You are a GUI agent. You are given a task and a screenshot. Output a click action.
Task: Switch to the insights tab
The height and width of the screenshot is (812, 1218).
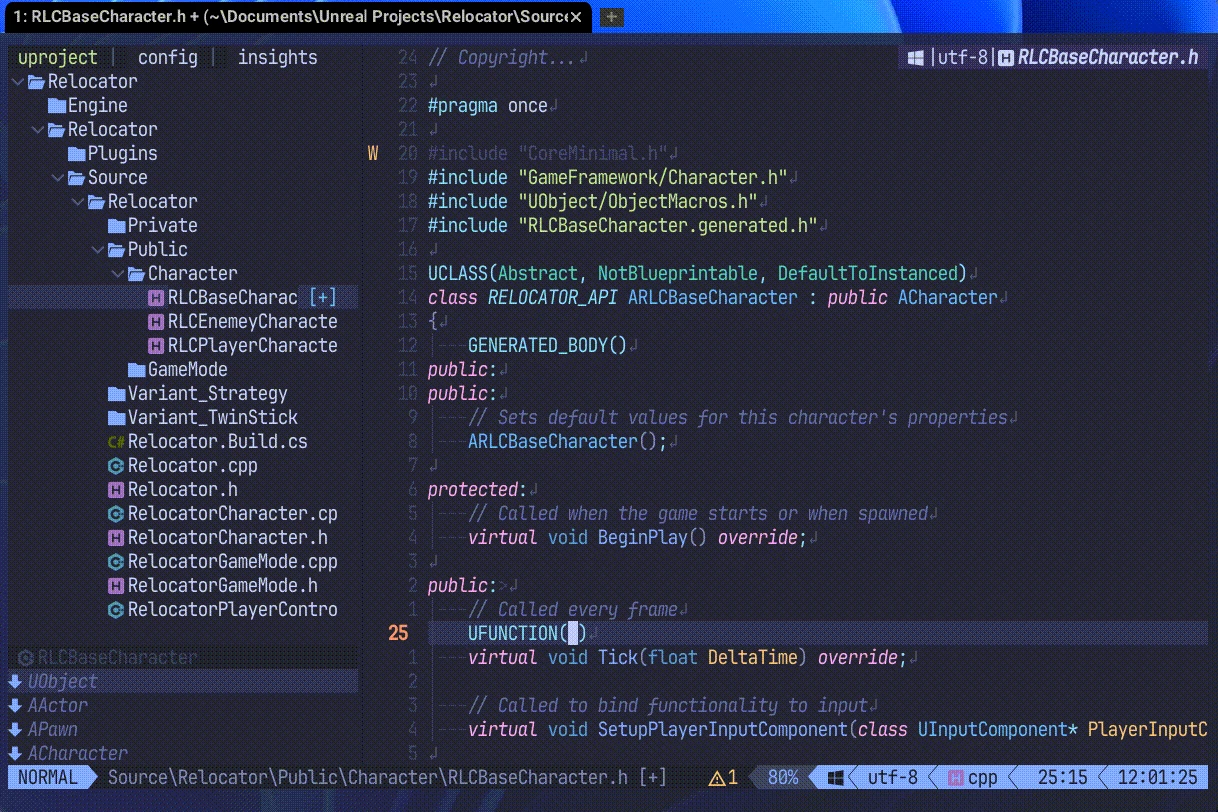pyautogui.click(x=277, y=57)
